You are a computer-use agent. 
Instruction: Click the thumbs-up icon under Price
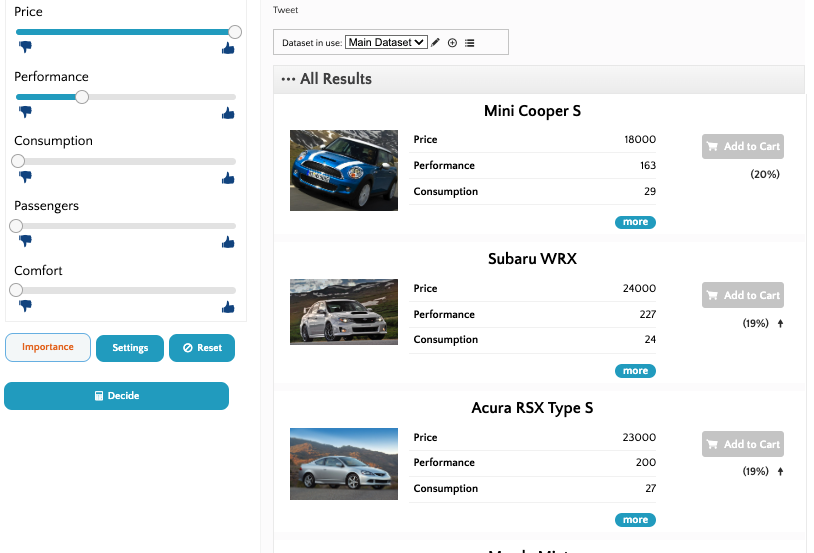[228, 47]
